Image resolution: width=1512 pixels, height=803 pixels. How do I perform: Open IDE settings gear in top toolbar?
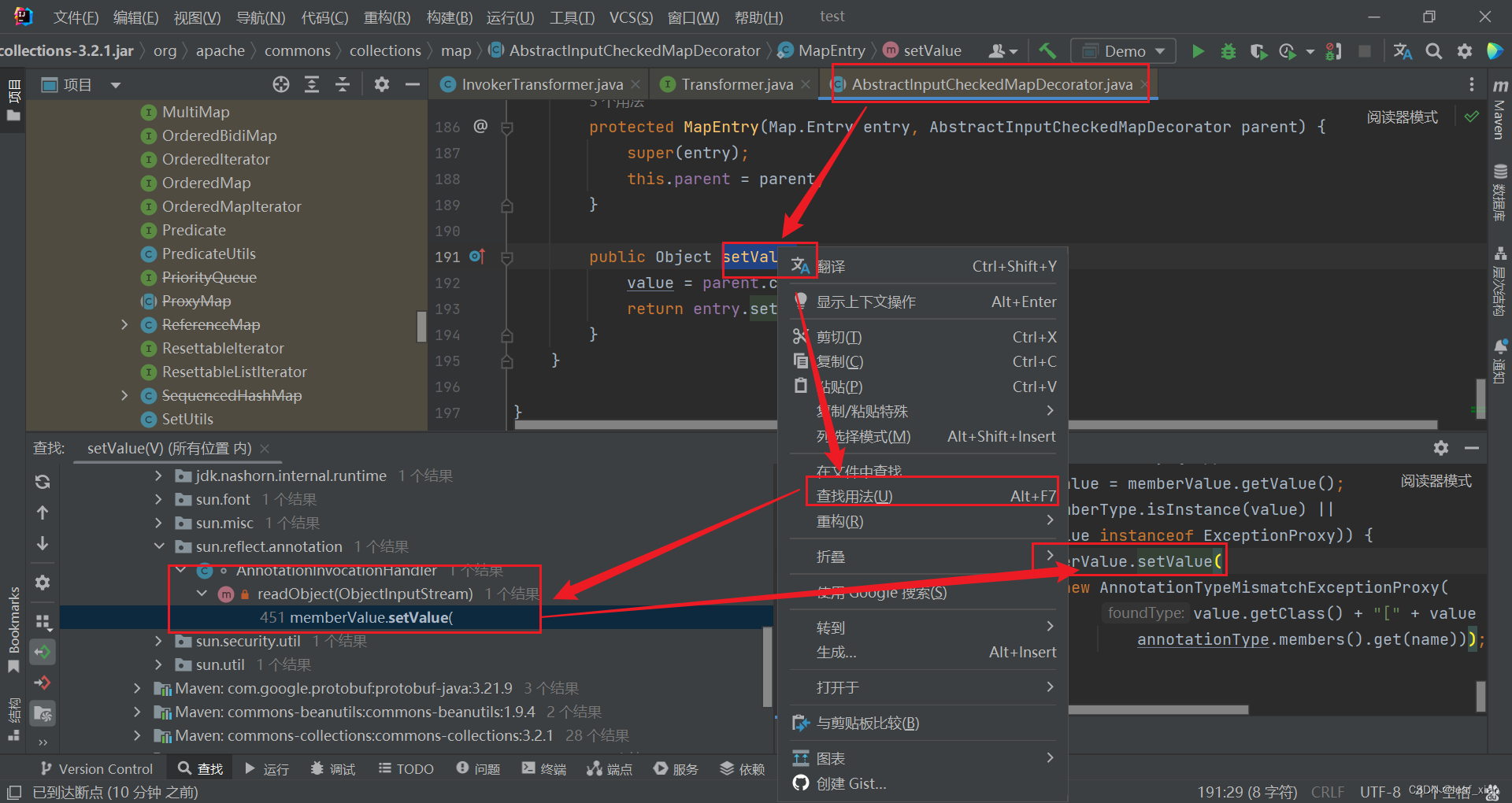tap(1464, 51)
